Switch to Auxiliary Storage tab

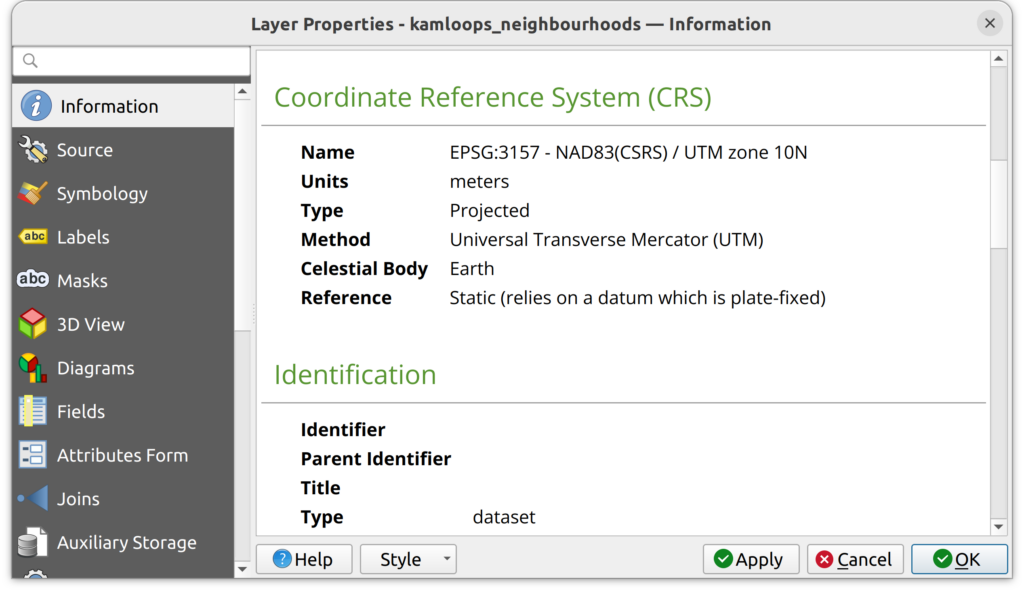pos(126,542)
